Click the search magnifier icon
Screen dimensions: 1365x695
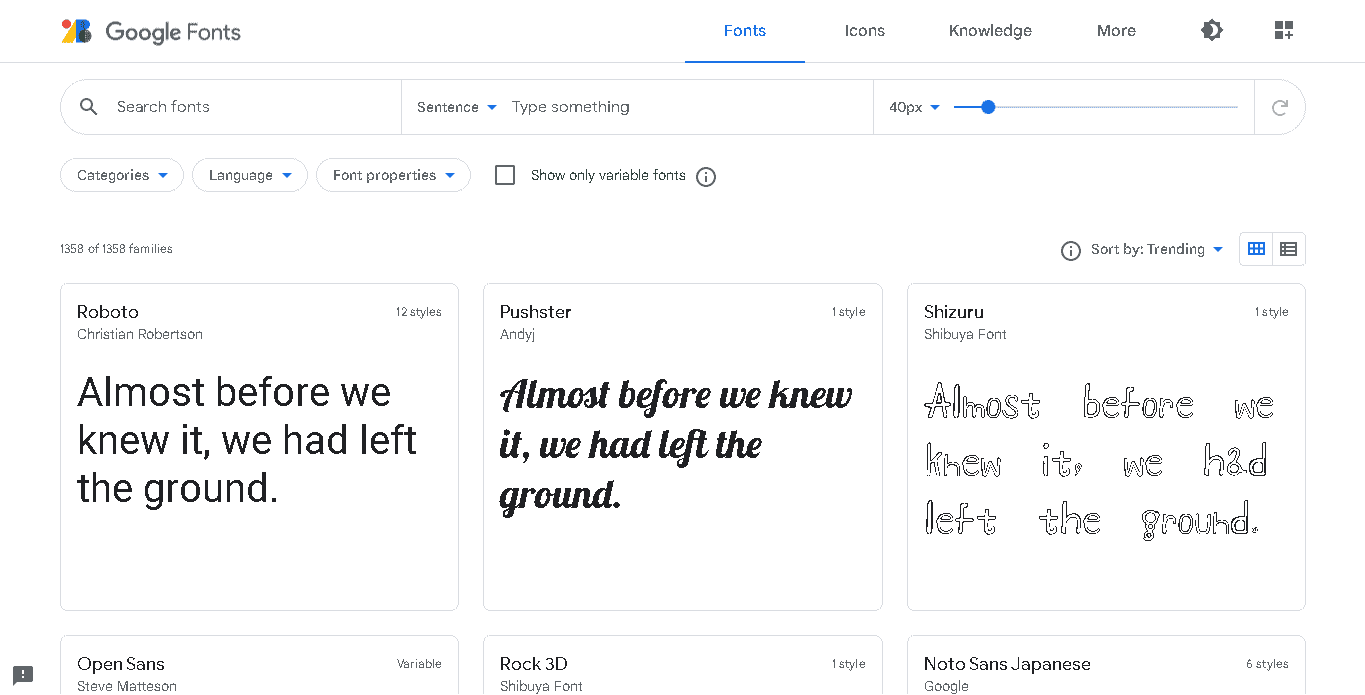tap(89, 107)
